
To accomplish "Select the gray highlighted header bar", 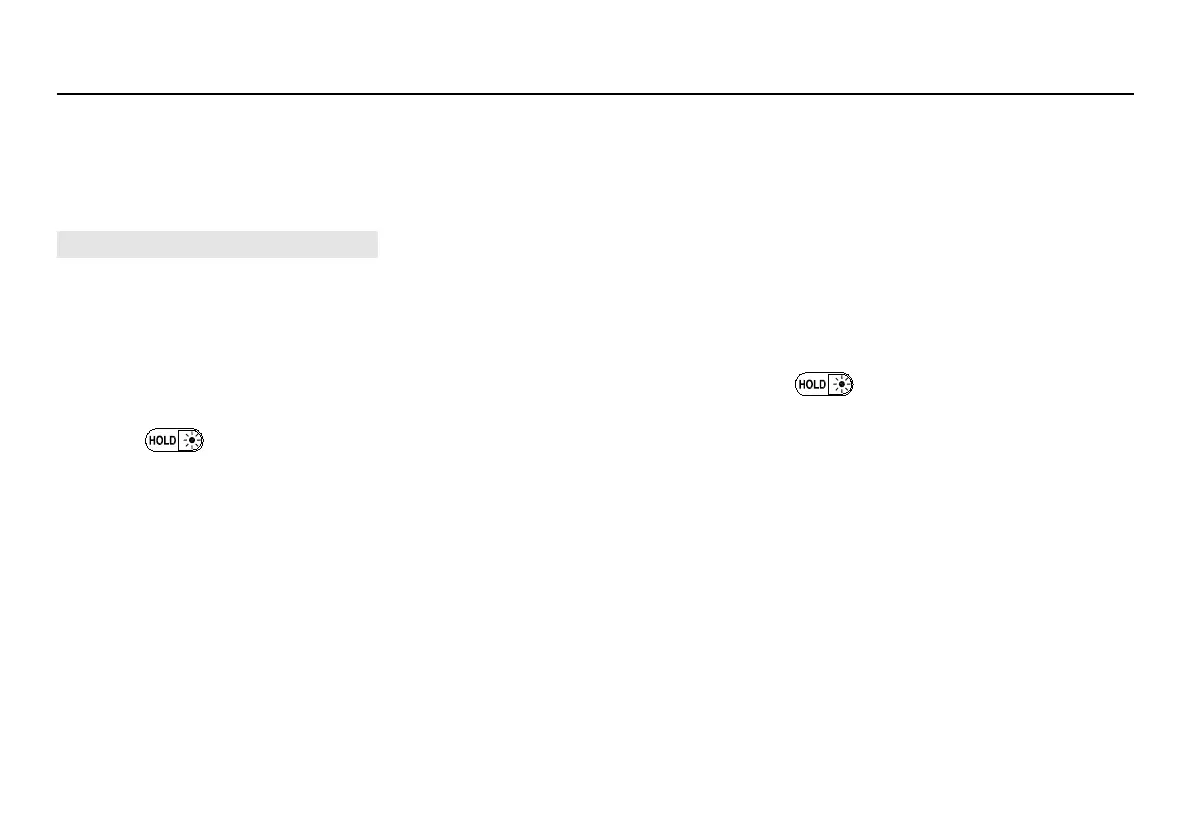I will (x=217, y=244).
